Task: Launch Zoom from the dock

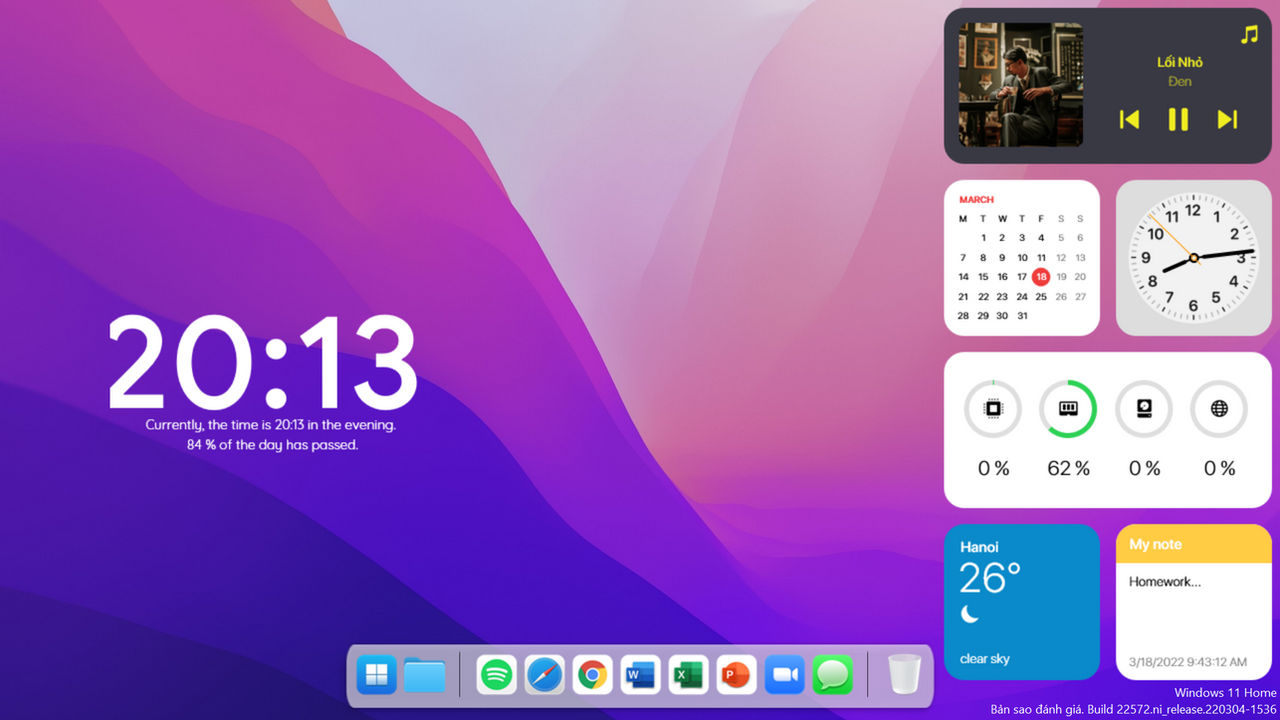Action: [785, 675]
